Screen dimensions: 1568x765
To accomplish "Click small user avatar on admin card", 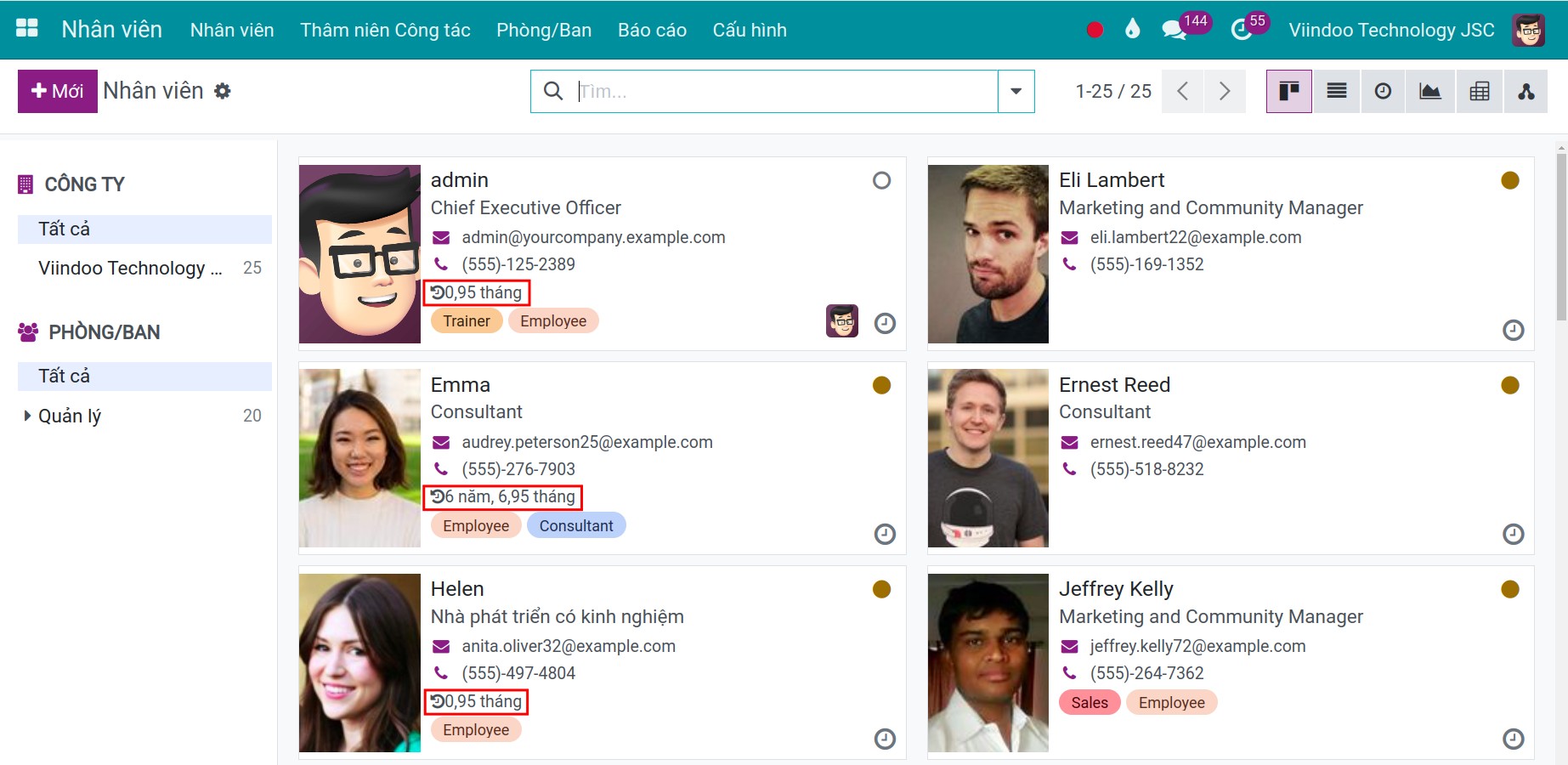I will point(842,320).
